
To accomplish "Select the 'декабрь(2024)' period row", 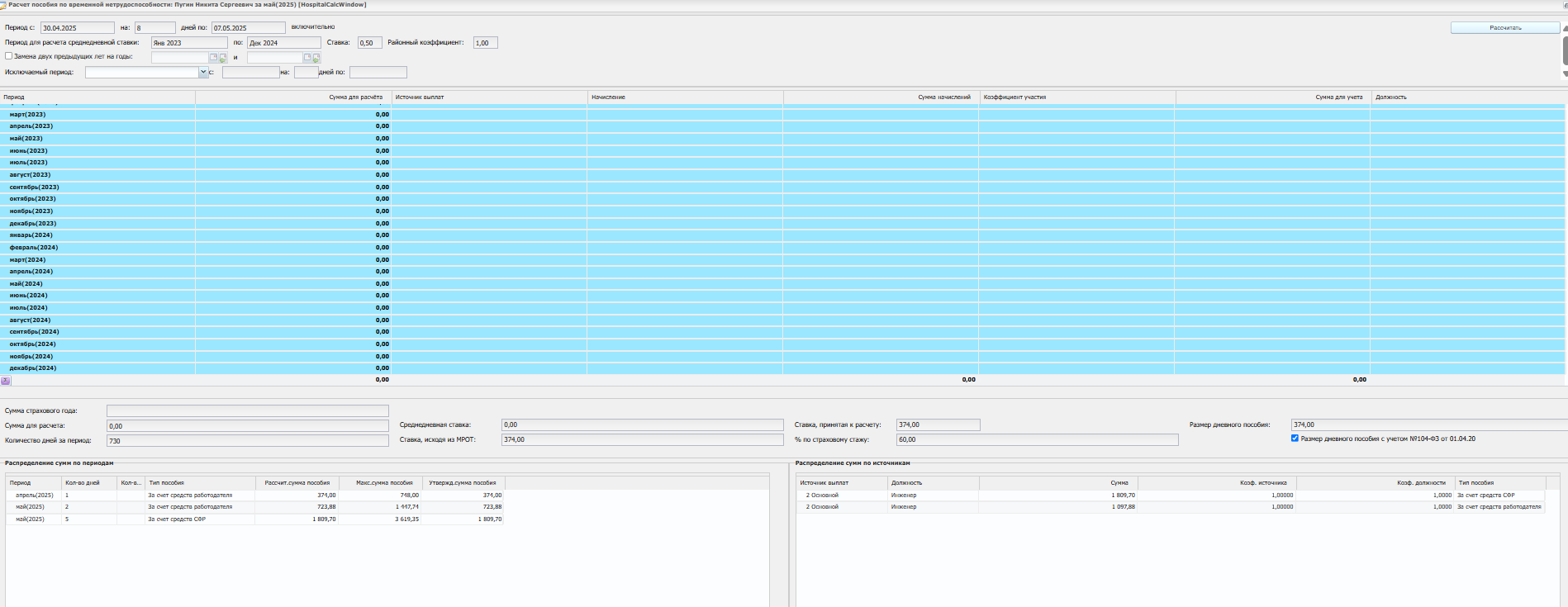I will click(782, 368).
